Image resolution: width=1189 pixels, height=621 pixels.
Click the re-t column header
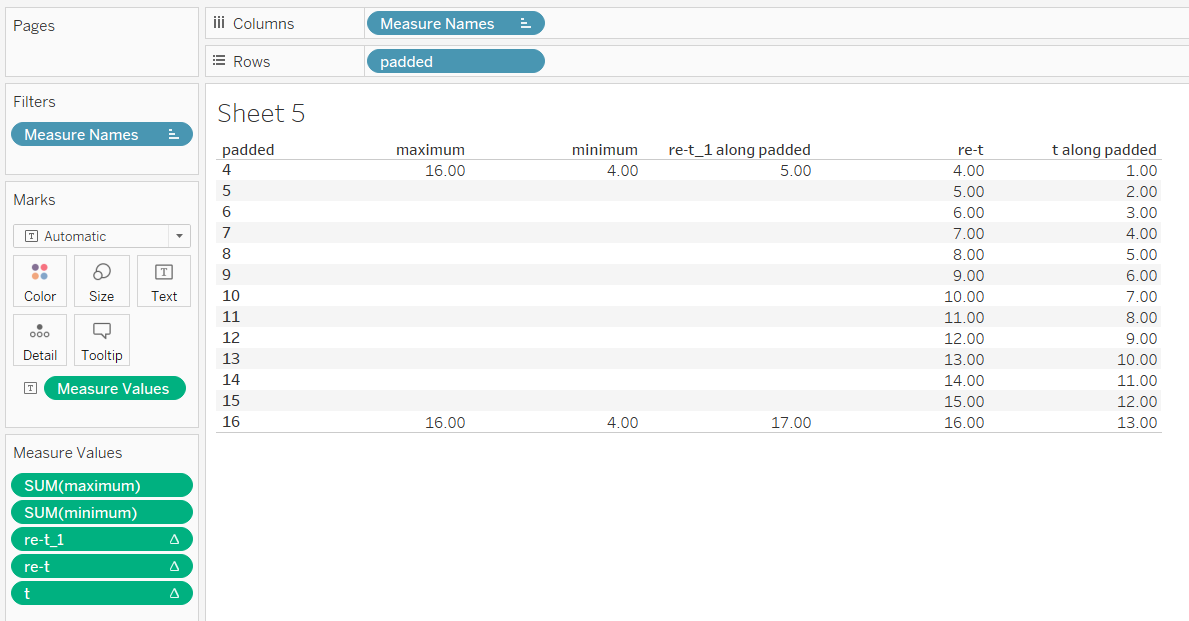pos(970,149)
